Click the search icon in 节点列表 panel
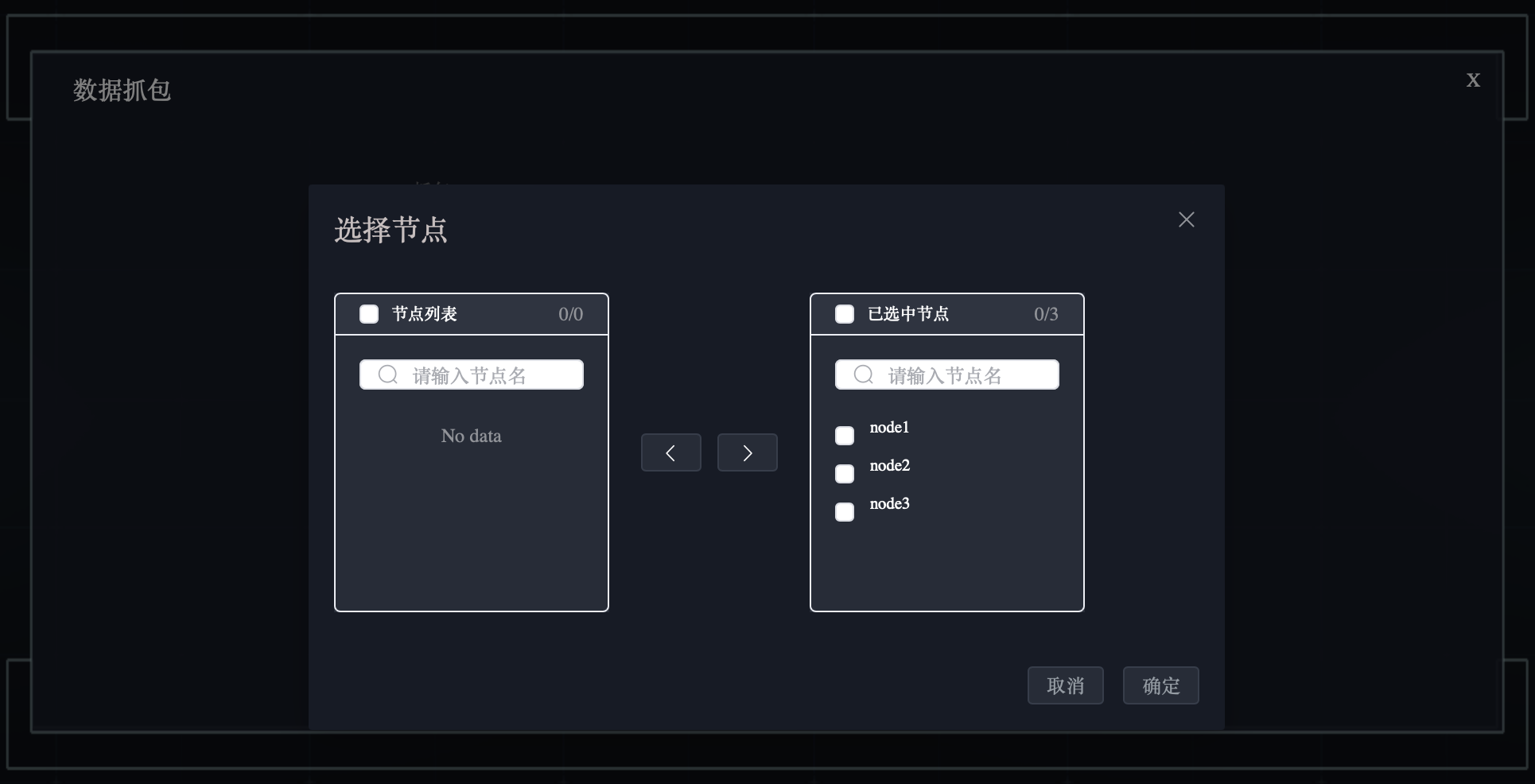1535x784 pixels. coord(387,375)
